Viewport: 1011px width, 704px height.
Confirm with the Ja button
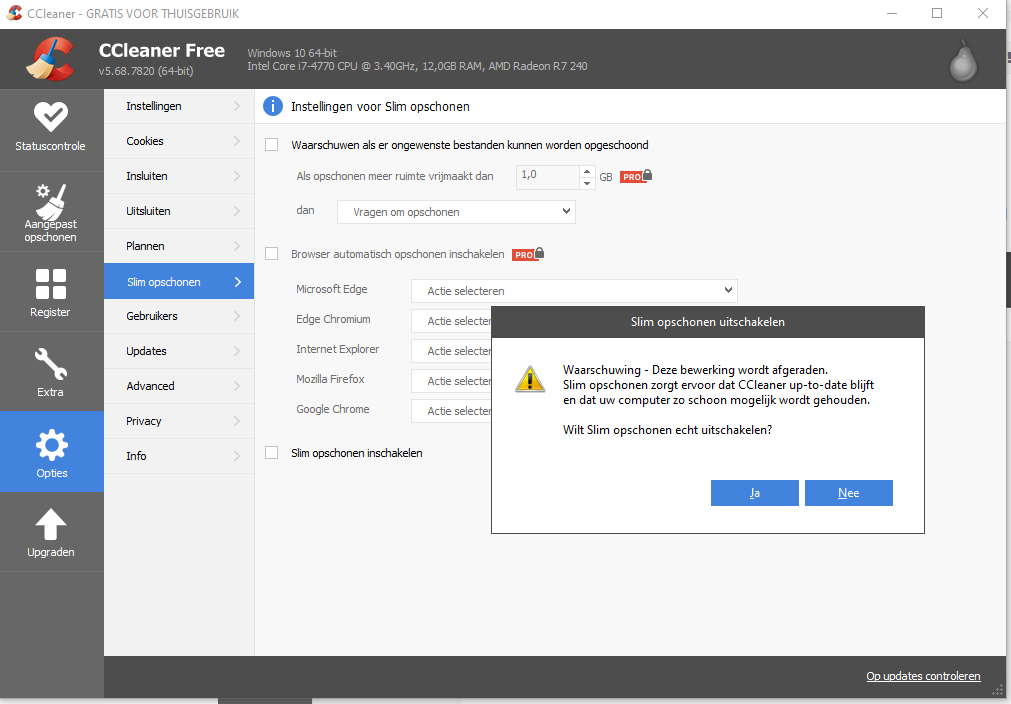754,493
